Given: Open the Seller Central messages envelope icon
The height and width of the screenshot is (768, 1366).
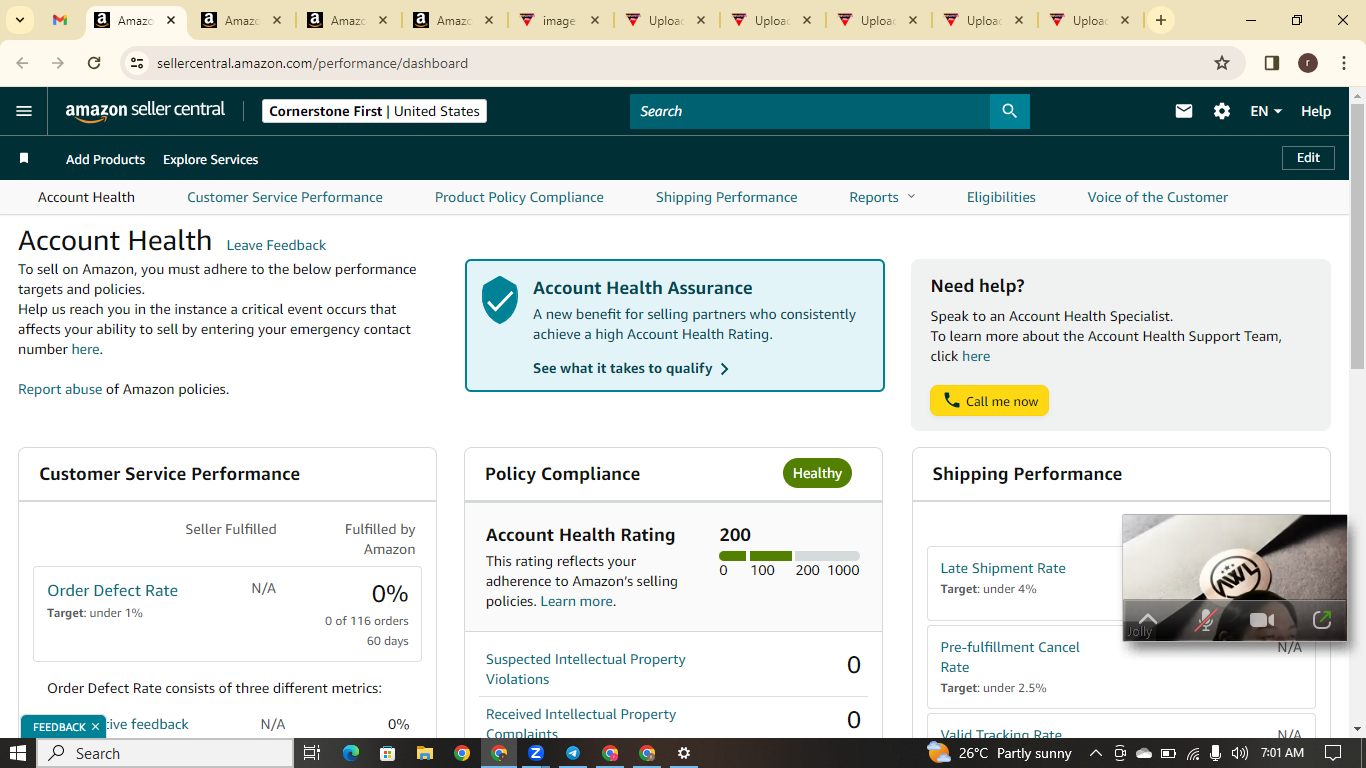Looking at the screenshot, I should (x=1184, y=111).
